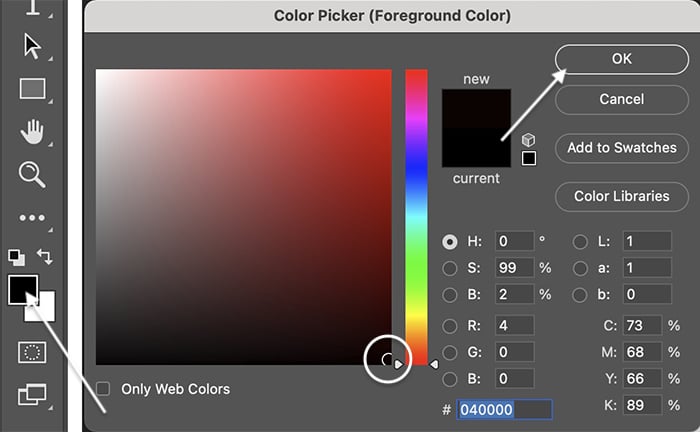Enable Only Web Colors checkbox

pos(103,389)
